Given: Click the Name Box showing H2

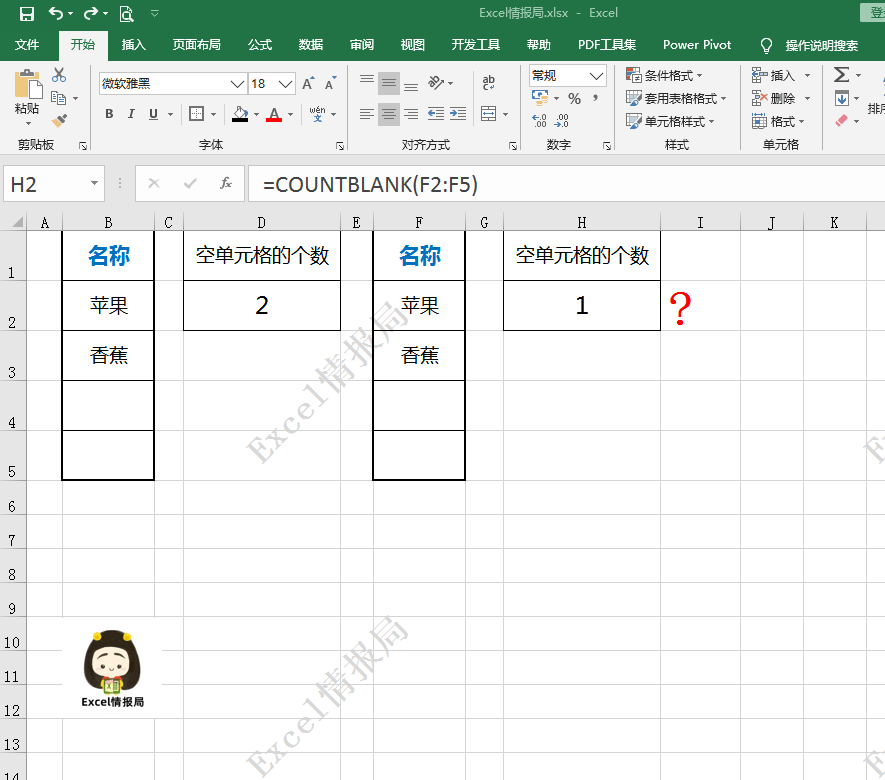Looking at the screenshot, I should coord(54,184).
